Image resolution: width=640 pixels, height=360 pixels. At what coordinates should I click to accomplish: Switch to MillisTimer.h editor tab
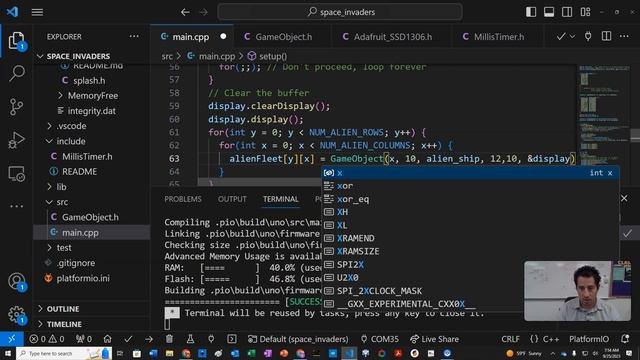(x=498, y=37)
